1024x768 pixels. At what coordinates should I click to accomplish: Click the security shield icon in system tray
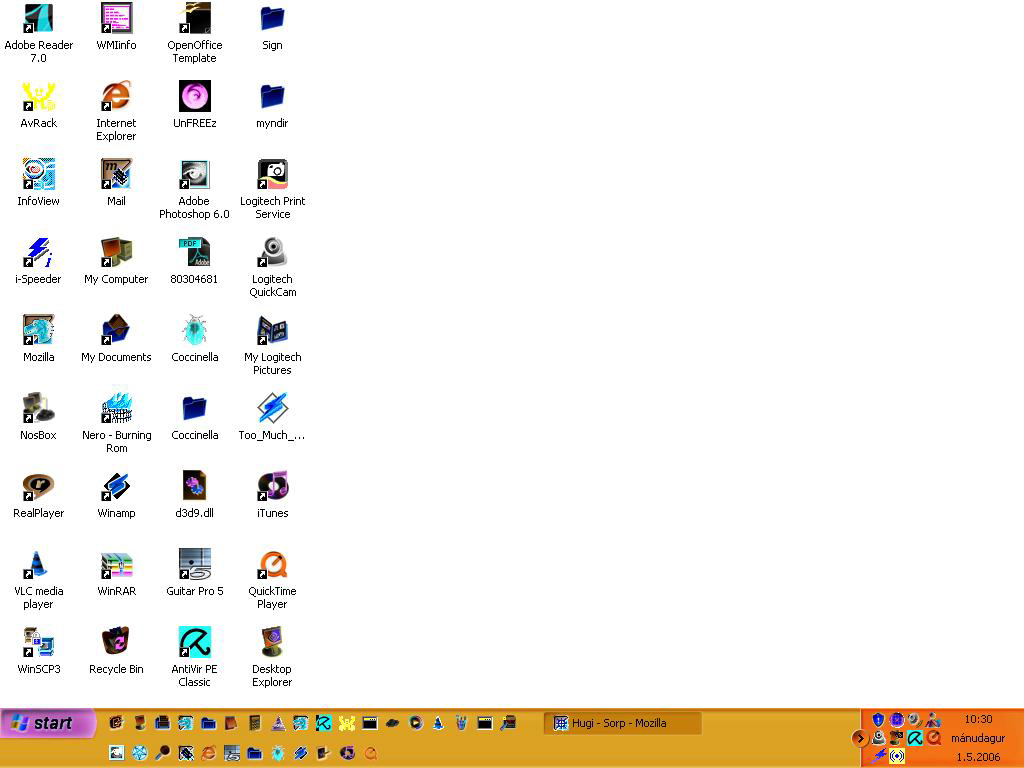(878, 720)
